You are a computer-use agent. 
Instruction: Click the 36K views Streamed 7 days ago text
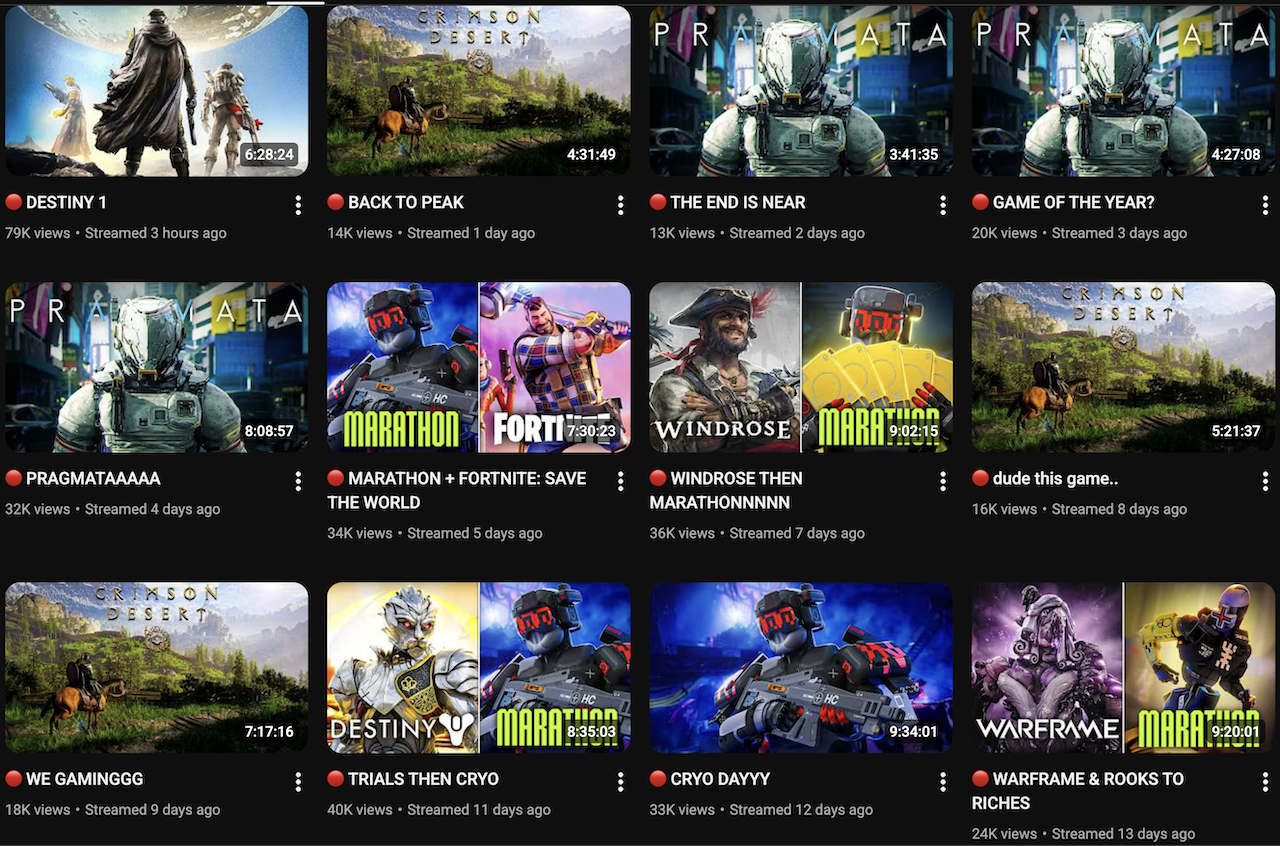[757, 533]
